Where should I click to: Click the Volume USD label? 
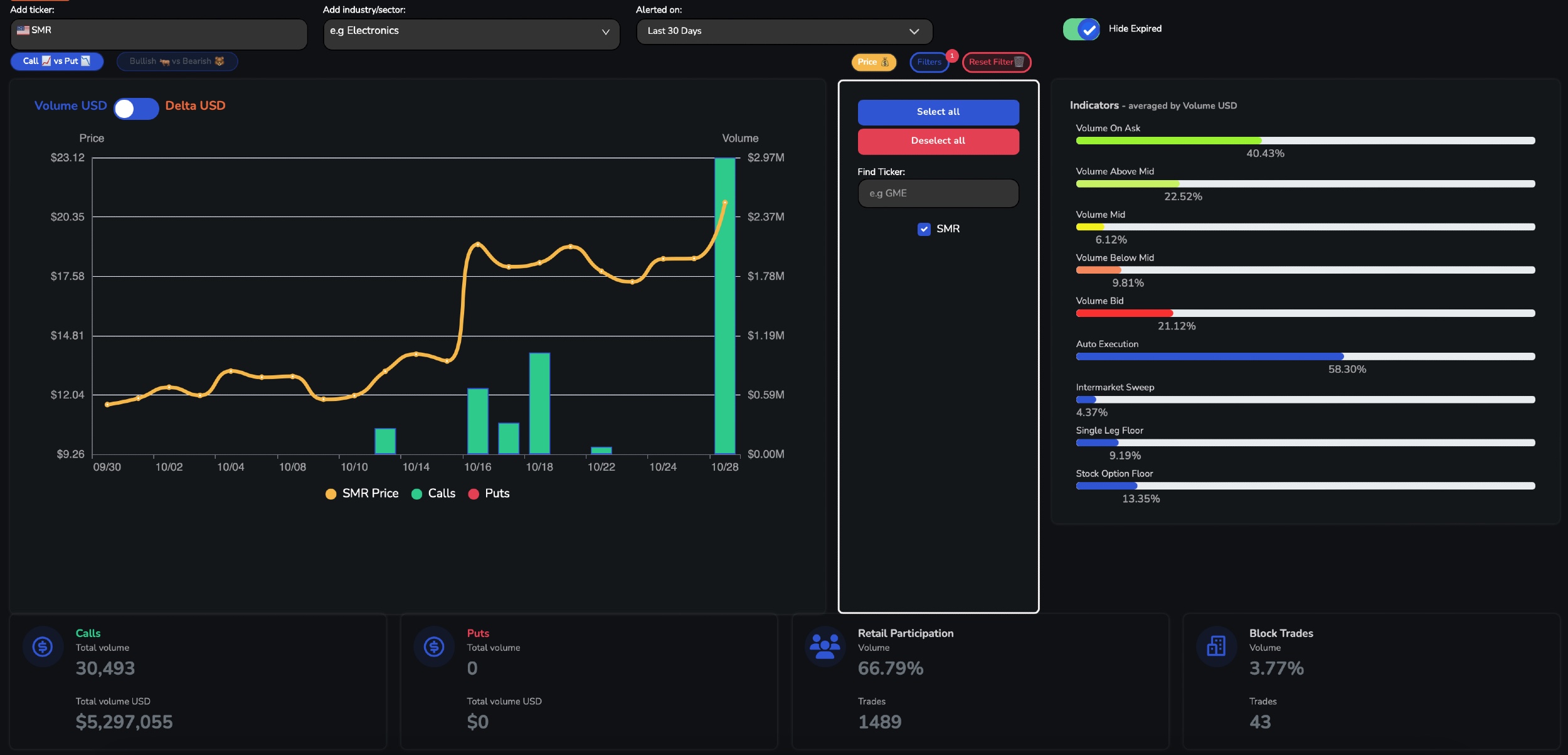coord(70,105)
